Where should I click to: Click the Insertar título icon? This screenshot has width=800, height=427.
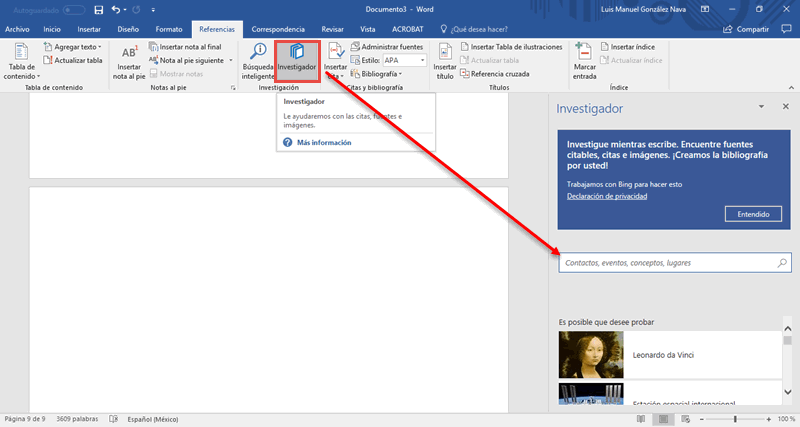point(445,60)
